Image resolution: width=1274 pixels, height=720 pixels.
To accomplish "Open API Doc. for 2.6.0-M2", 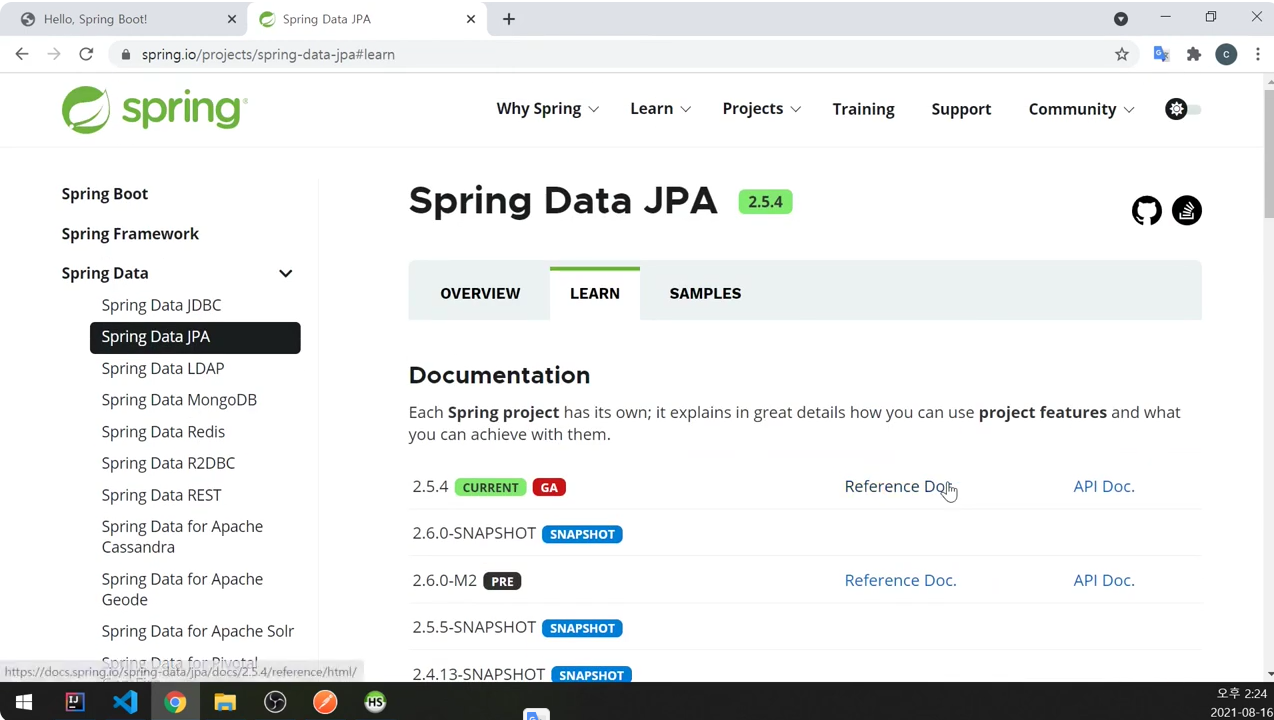I will (1104, 580).
